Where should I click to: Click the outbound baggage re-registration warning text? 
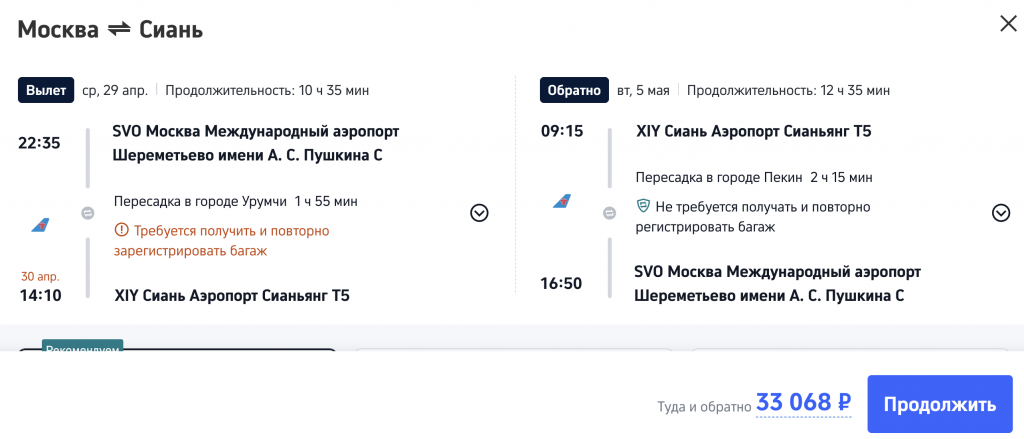231,241
